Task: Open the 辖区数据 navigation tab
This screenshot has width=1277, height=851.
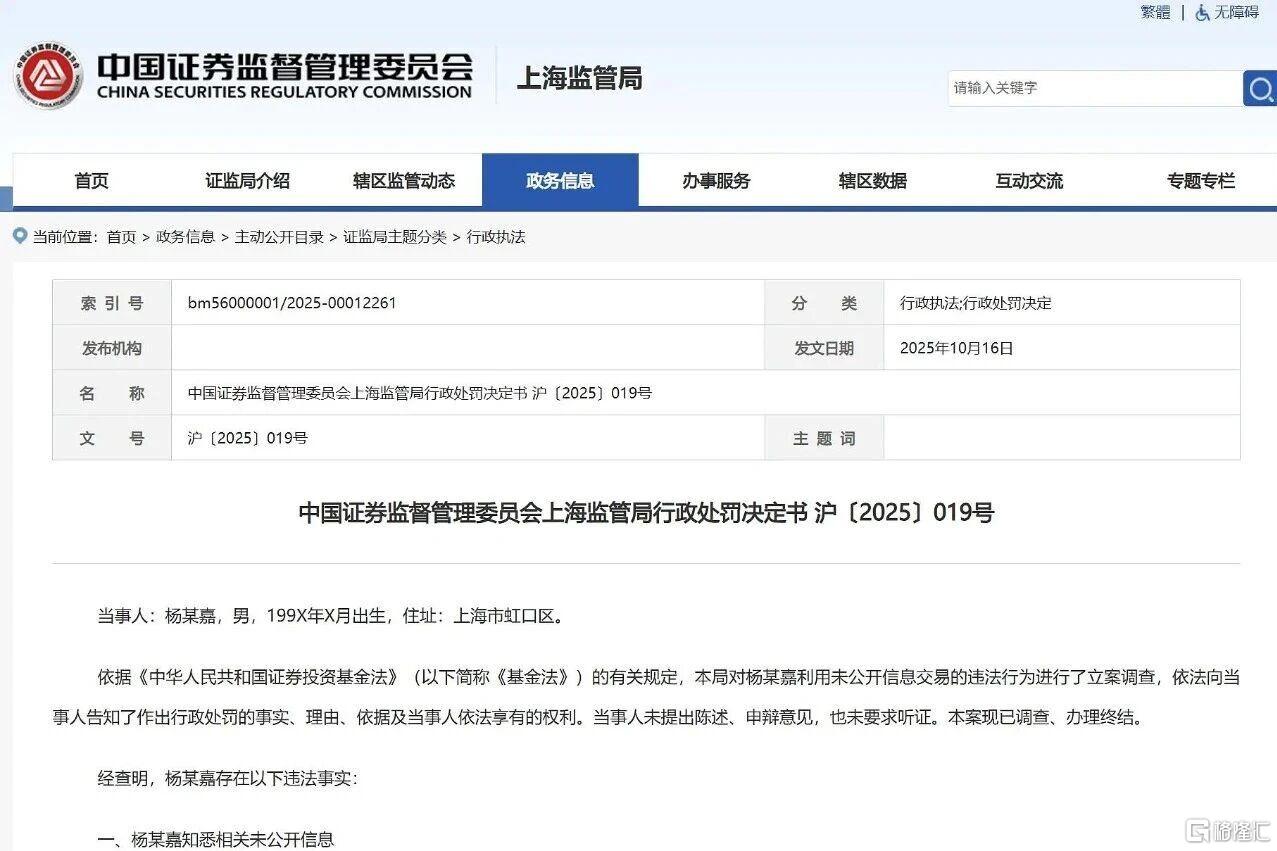Action: 873,181
